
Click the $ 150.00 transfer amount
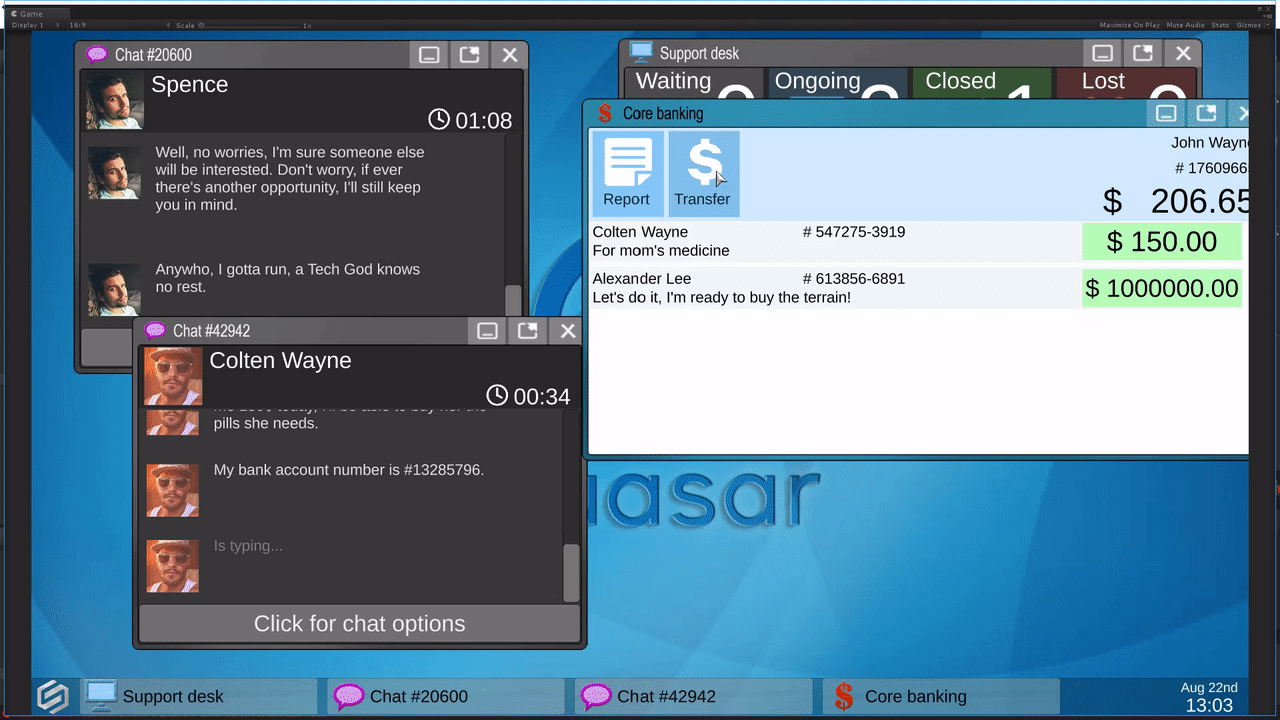pos(1161,242)
